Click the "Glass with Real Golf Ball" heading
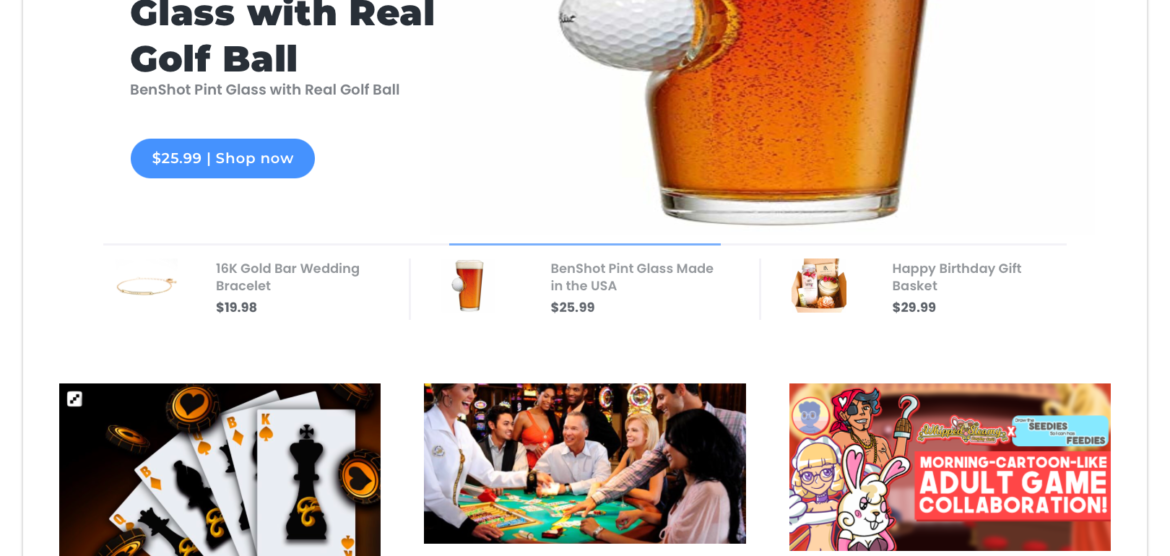This screenshot has width=1170, height=556. 282,36
